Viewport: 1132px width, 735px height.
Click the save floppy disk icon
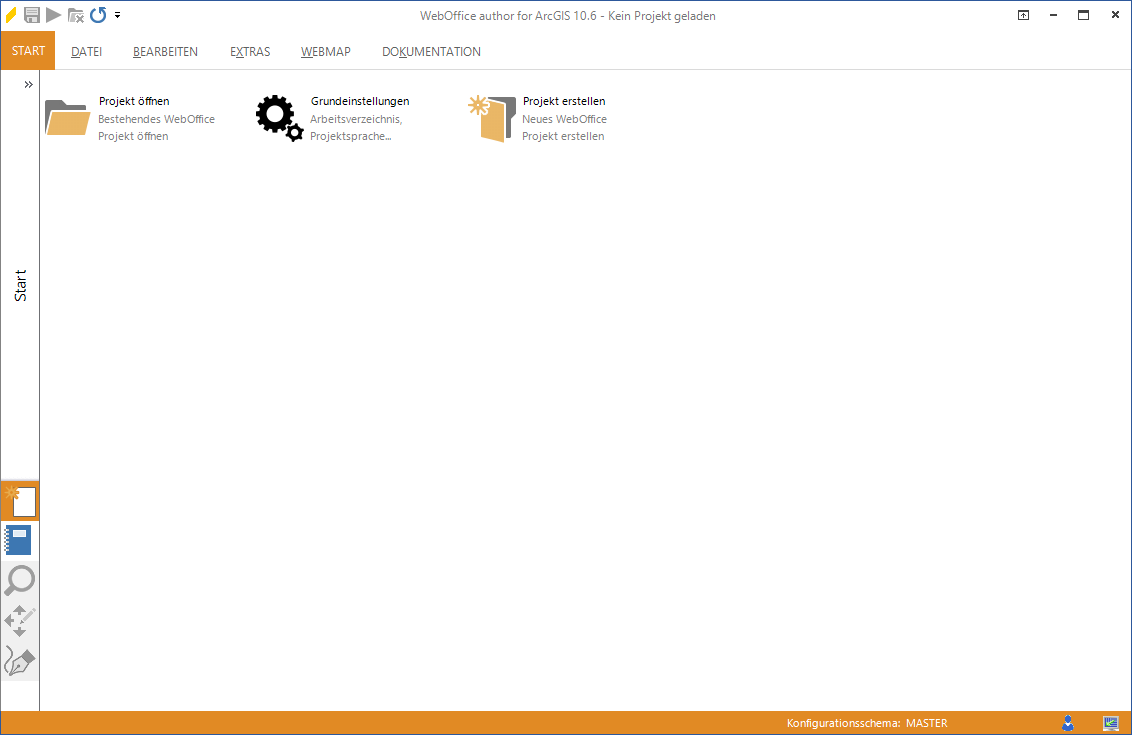[32, 14]
